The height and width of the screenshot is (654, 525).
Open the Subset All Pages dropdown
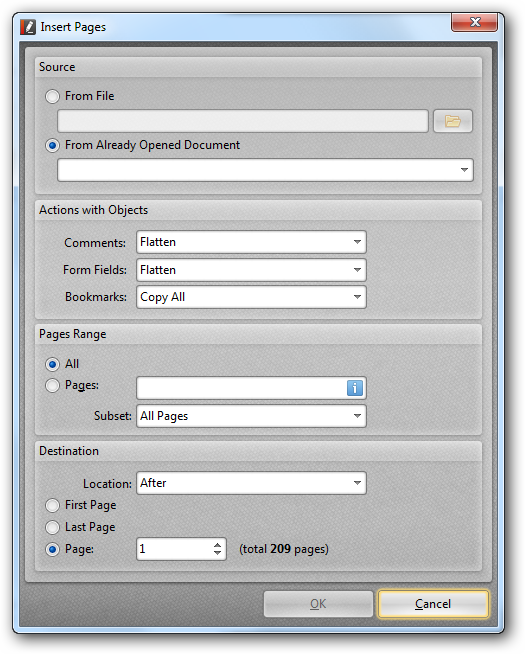coord(251,416)
